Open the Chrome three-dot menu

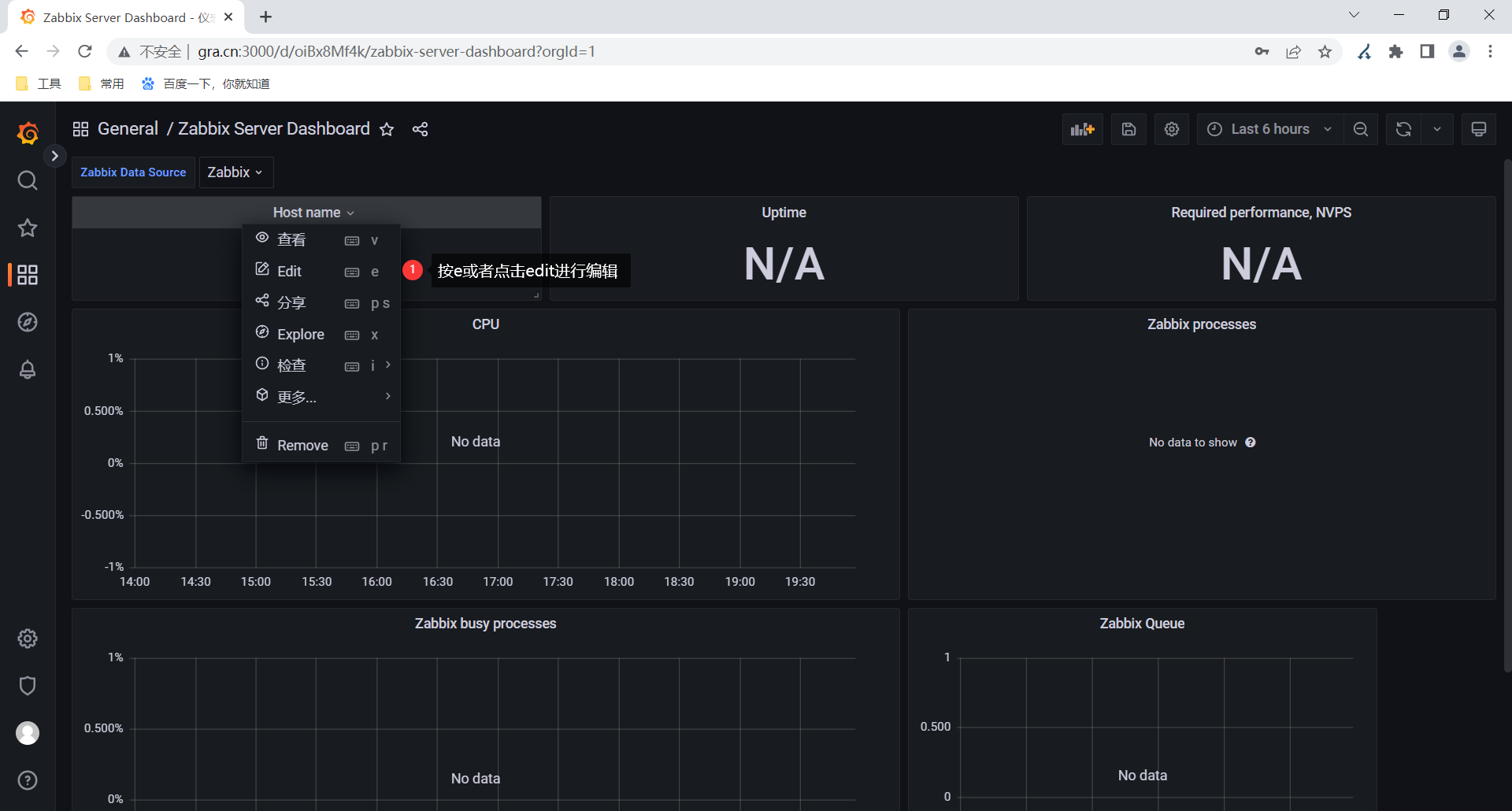click(x=1490, y=52)
